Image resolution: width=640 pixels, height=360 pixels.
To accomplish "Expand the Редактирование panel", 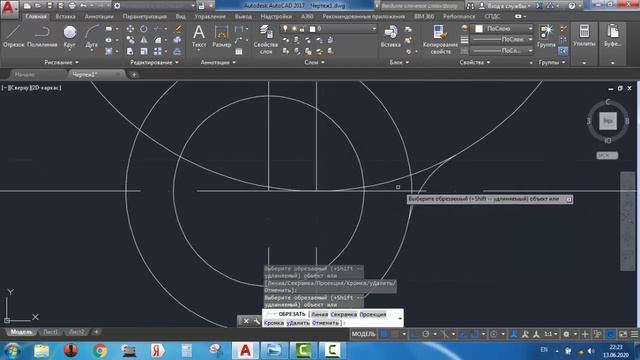I will coord(154,62).
